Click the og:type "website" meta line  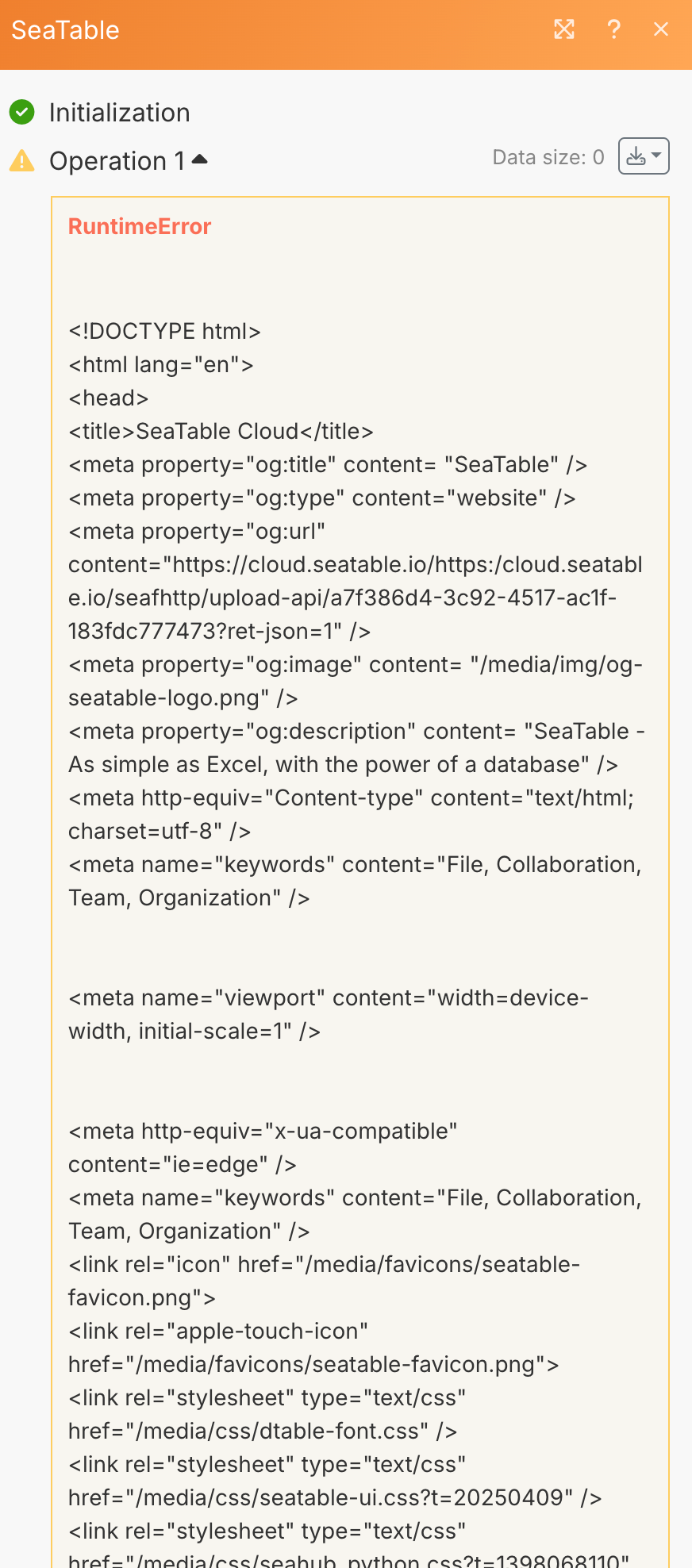[x=322, y=498]
